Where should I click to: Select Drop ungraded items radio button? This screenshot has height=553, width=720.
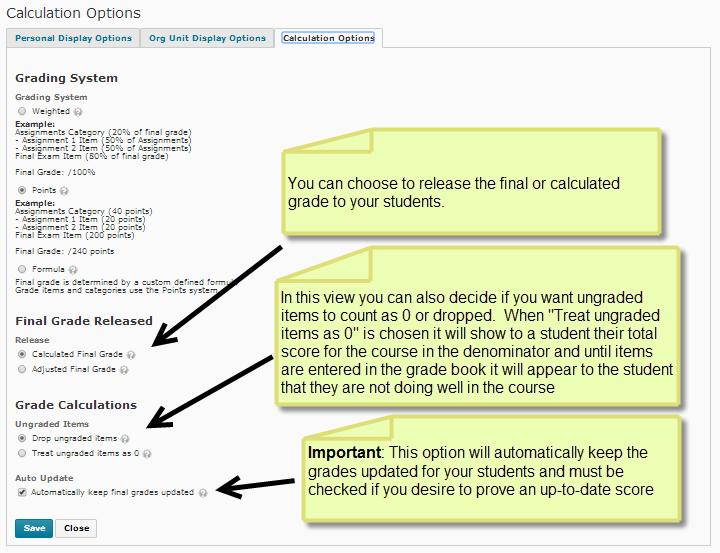pyautogui.click(x=22, y=438)
